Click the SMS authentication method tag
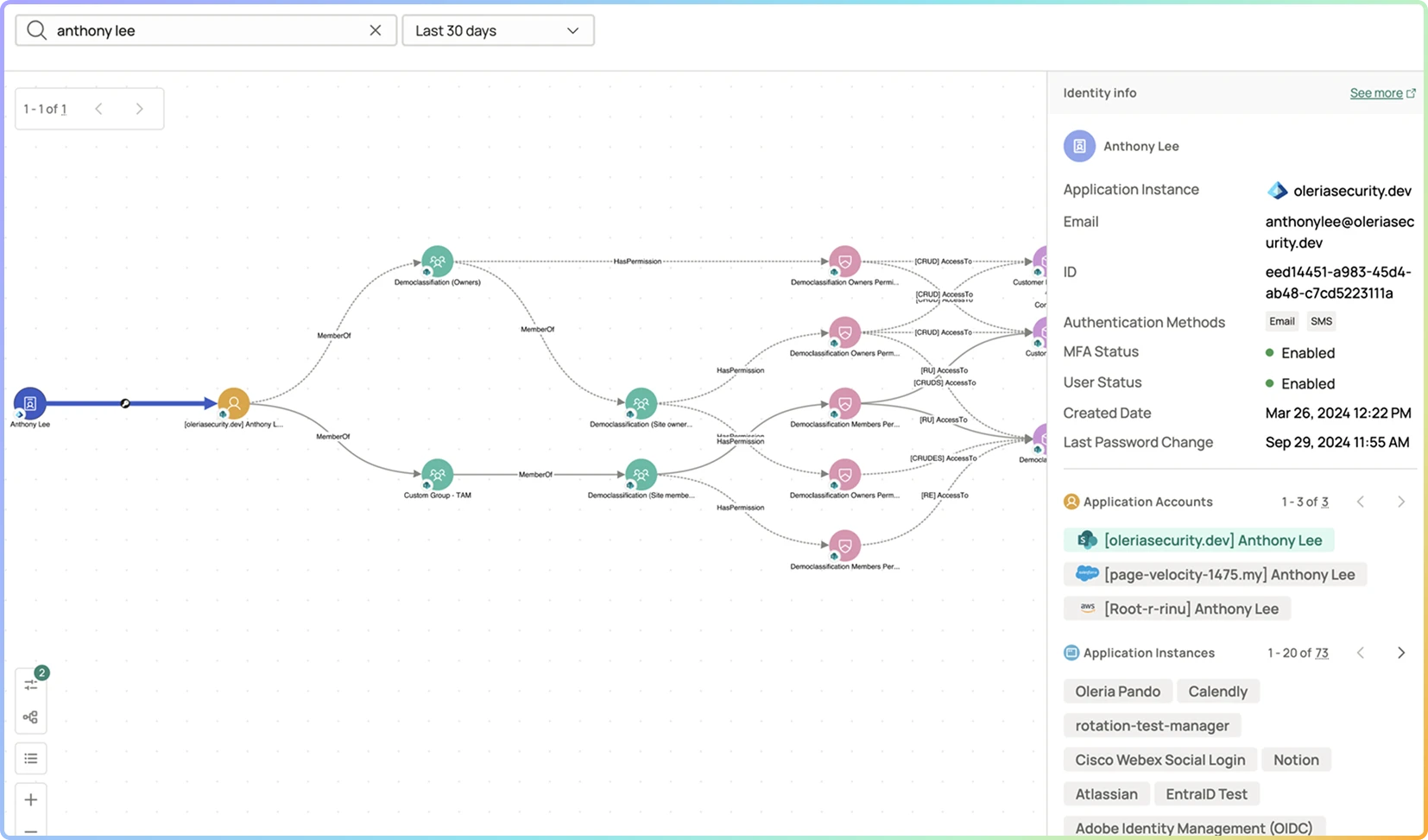The height and width of the screenshot is (840, 1428). pyautogui.click(x=1321, y=321)
